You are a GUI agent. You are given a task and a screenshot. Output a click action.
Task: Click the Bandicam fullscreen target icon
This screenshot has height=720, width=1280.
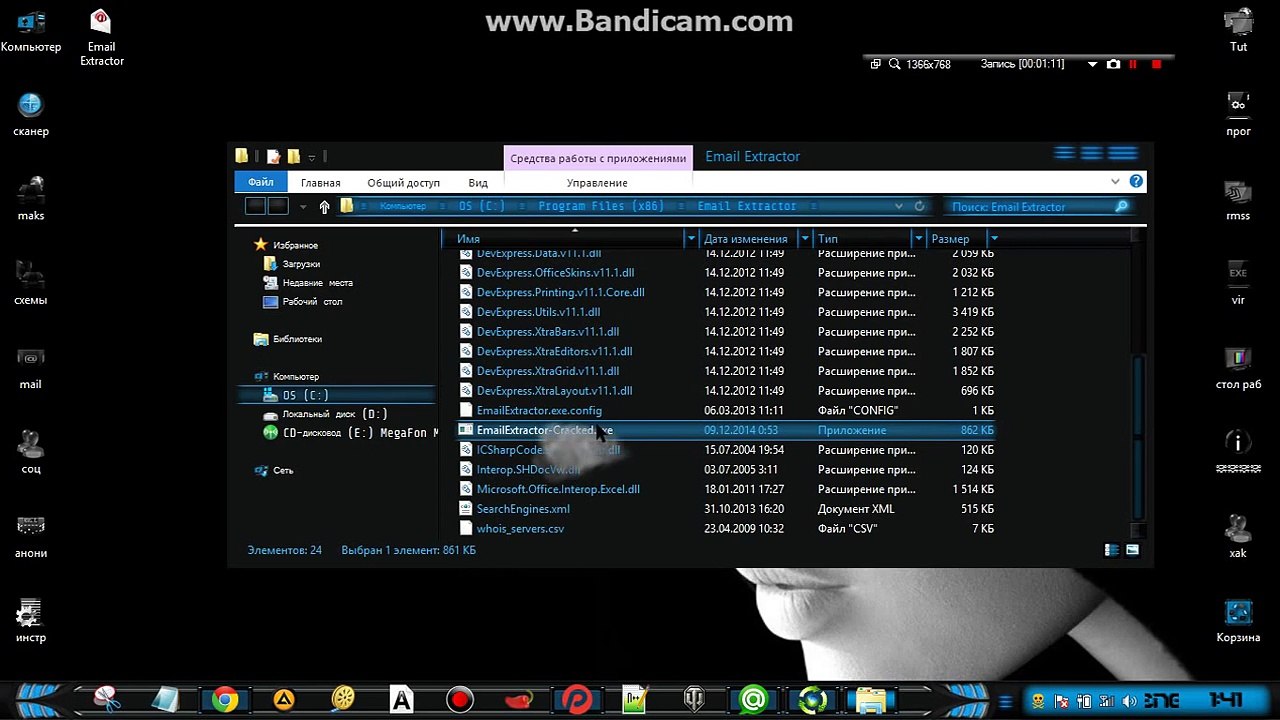[x=875, y=64]
